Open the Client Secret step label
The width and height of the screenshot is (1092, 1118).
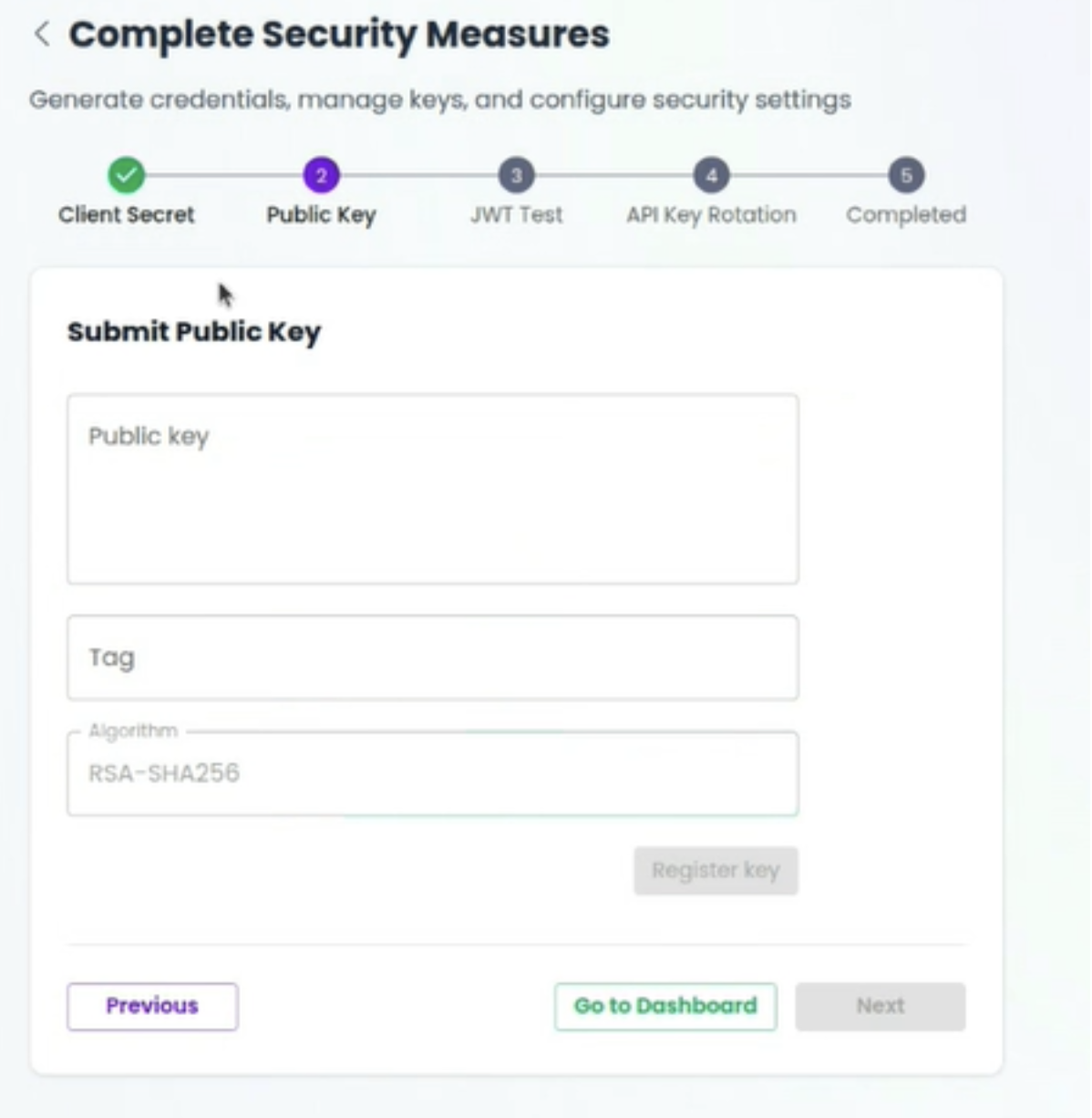click(127, 215)
